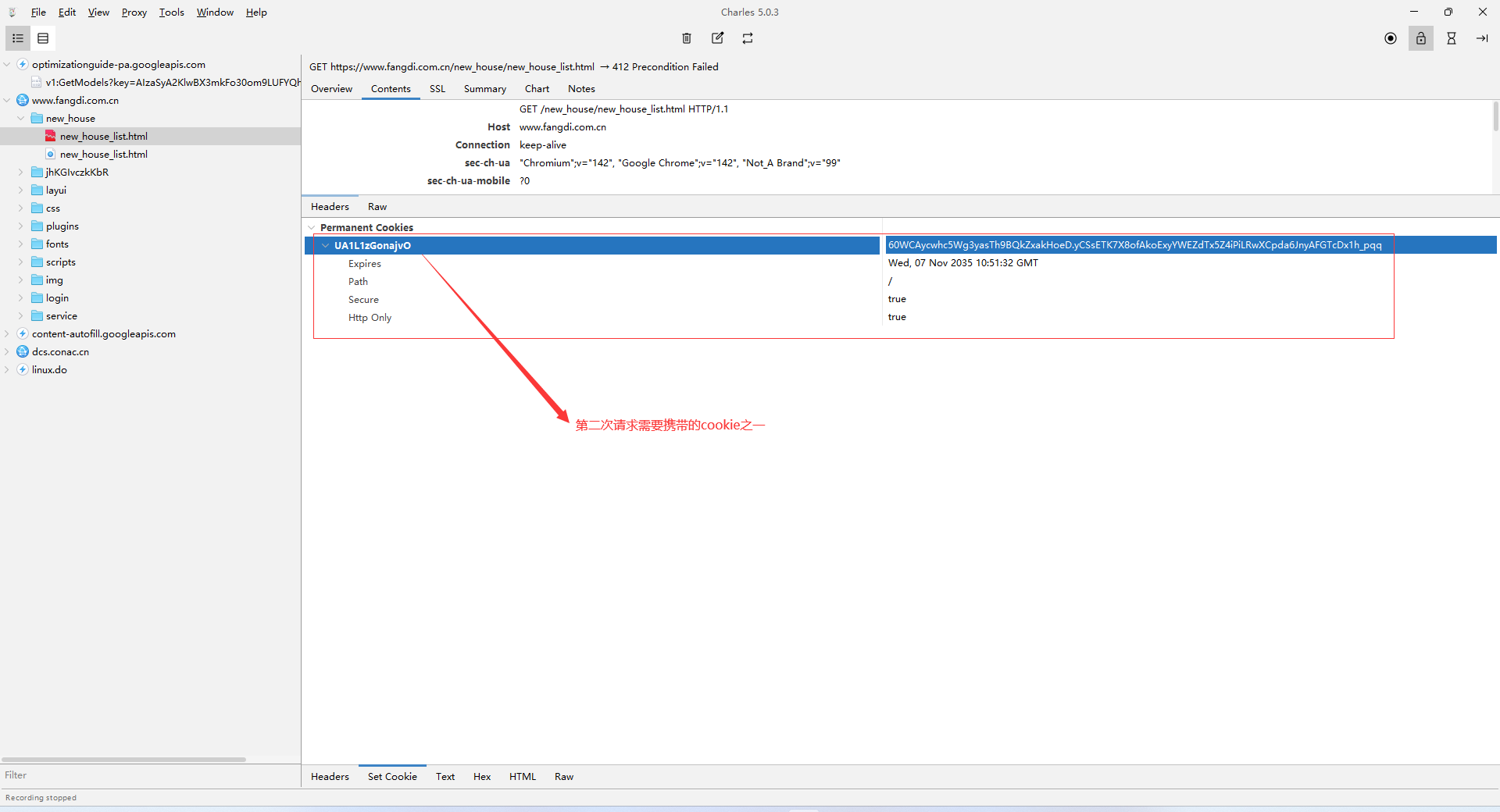Screen dimensions: 1500x812
Task: Toggle throttling hourglass icon
Action: coord(1452,38)
